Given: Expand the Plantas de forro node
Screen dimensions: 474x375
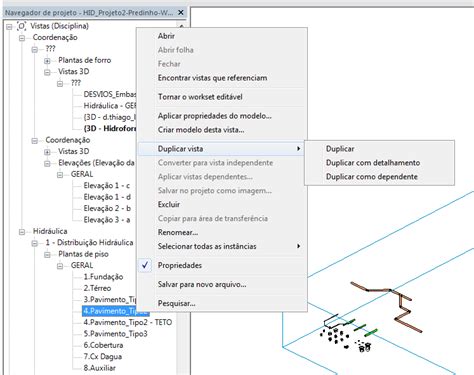Looking at the screenshot, I should pyautogui.click(x=47, y=61).
